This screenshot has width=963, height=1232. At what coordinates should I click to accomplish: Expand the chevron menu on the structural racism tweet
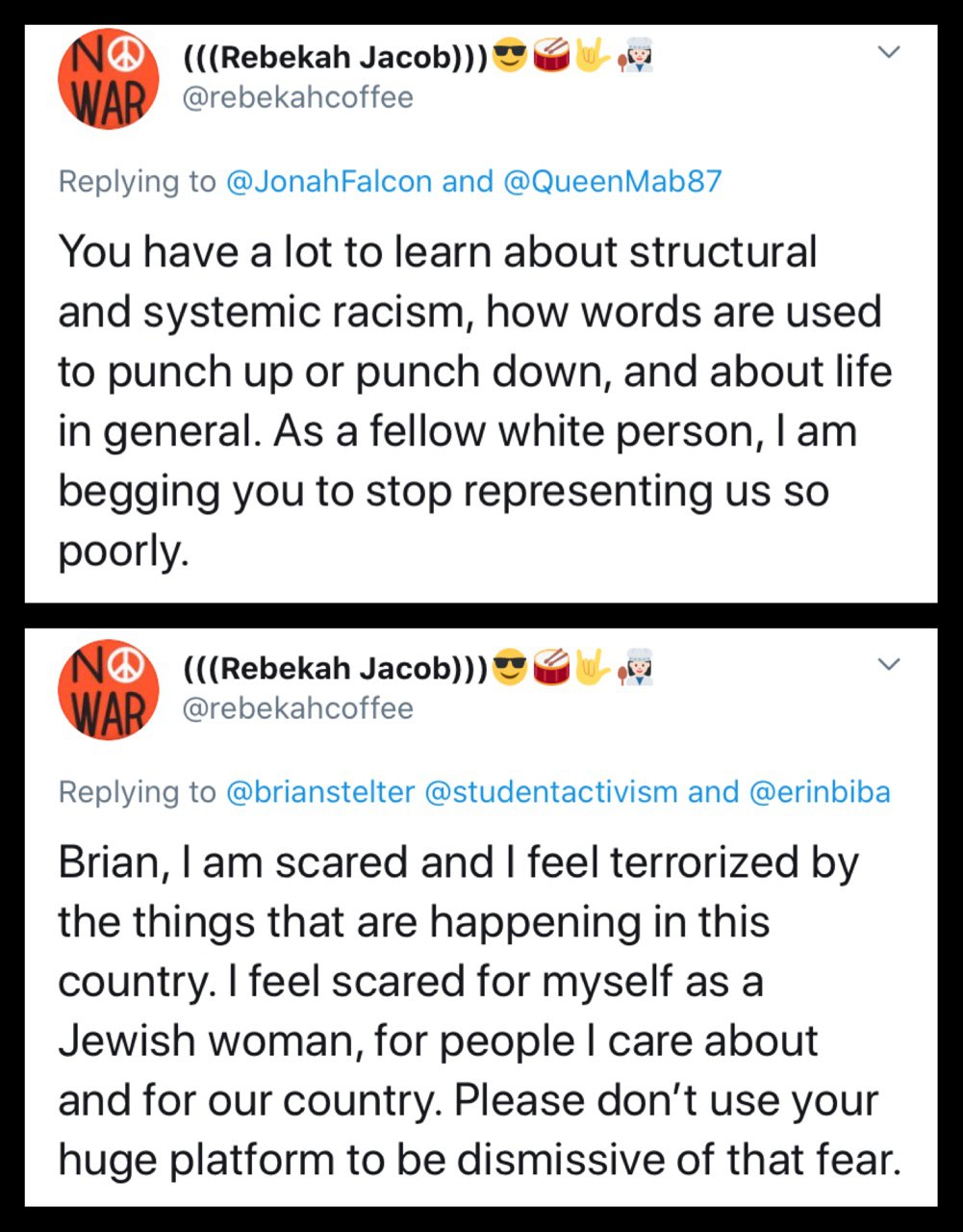(890, 53)
